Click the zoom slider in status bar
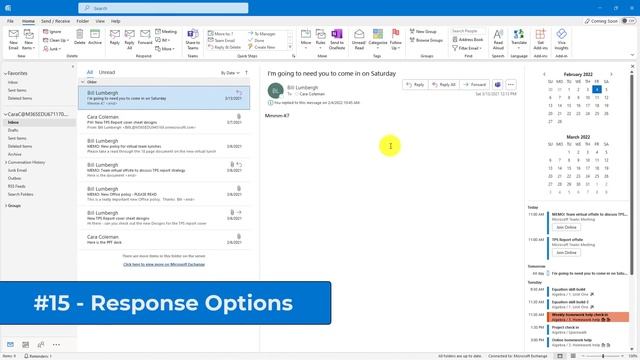This screenshot has height=360, width=640. [603, 356]
